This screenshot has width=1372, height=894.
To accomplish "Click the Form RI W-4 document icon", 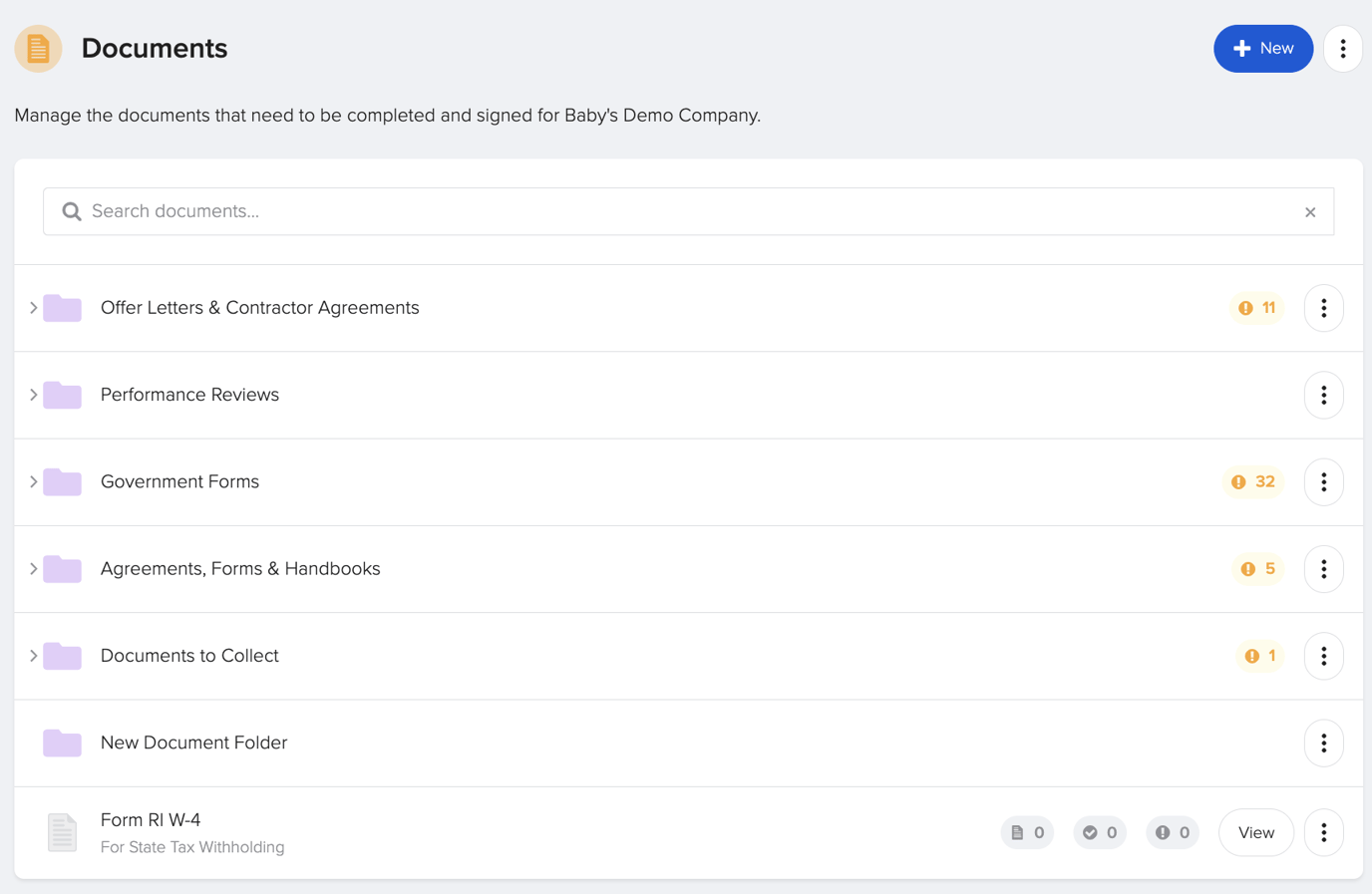I will [x=62, y=832].
